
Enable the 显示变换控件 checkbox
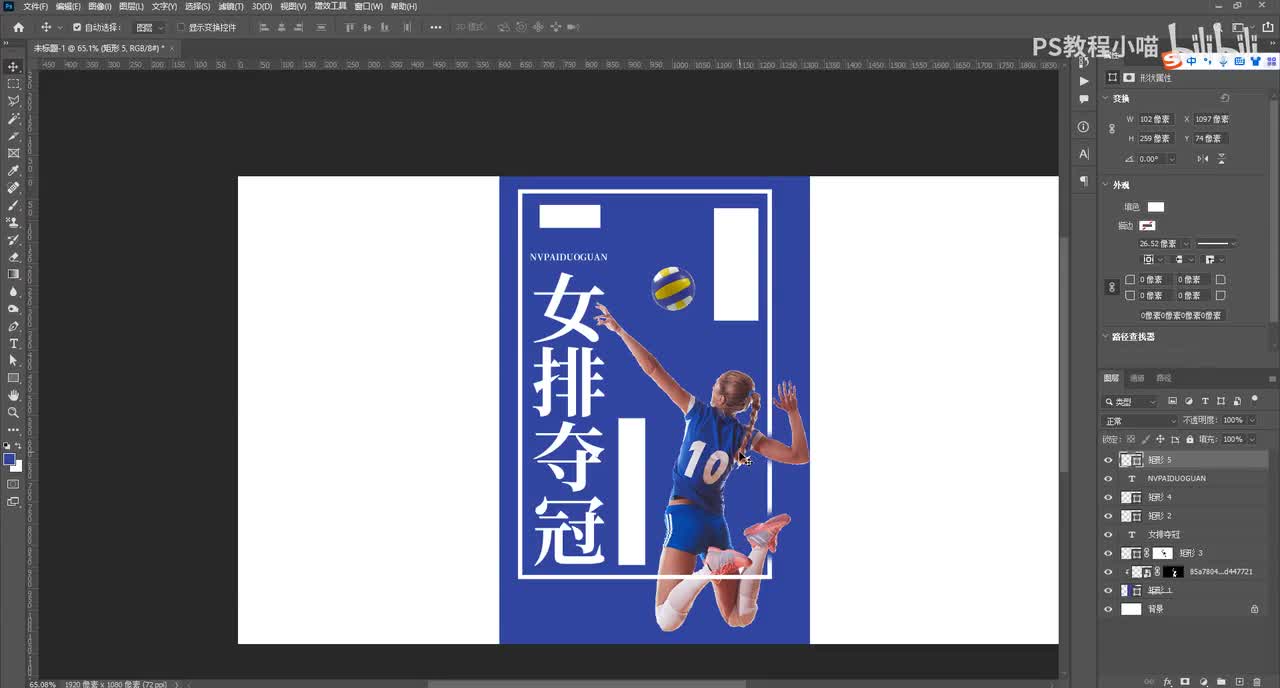(181, 27)
